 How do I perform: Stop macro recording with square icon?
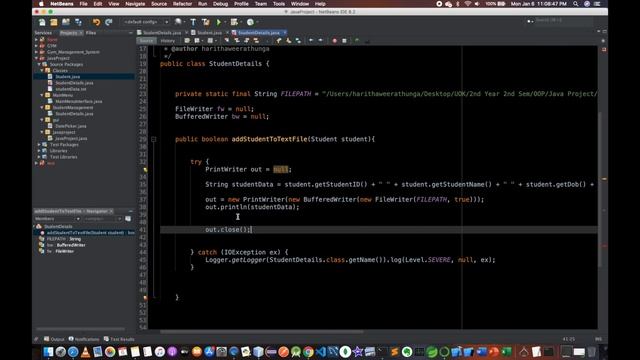point(344,40)
